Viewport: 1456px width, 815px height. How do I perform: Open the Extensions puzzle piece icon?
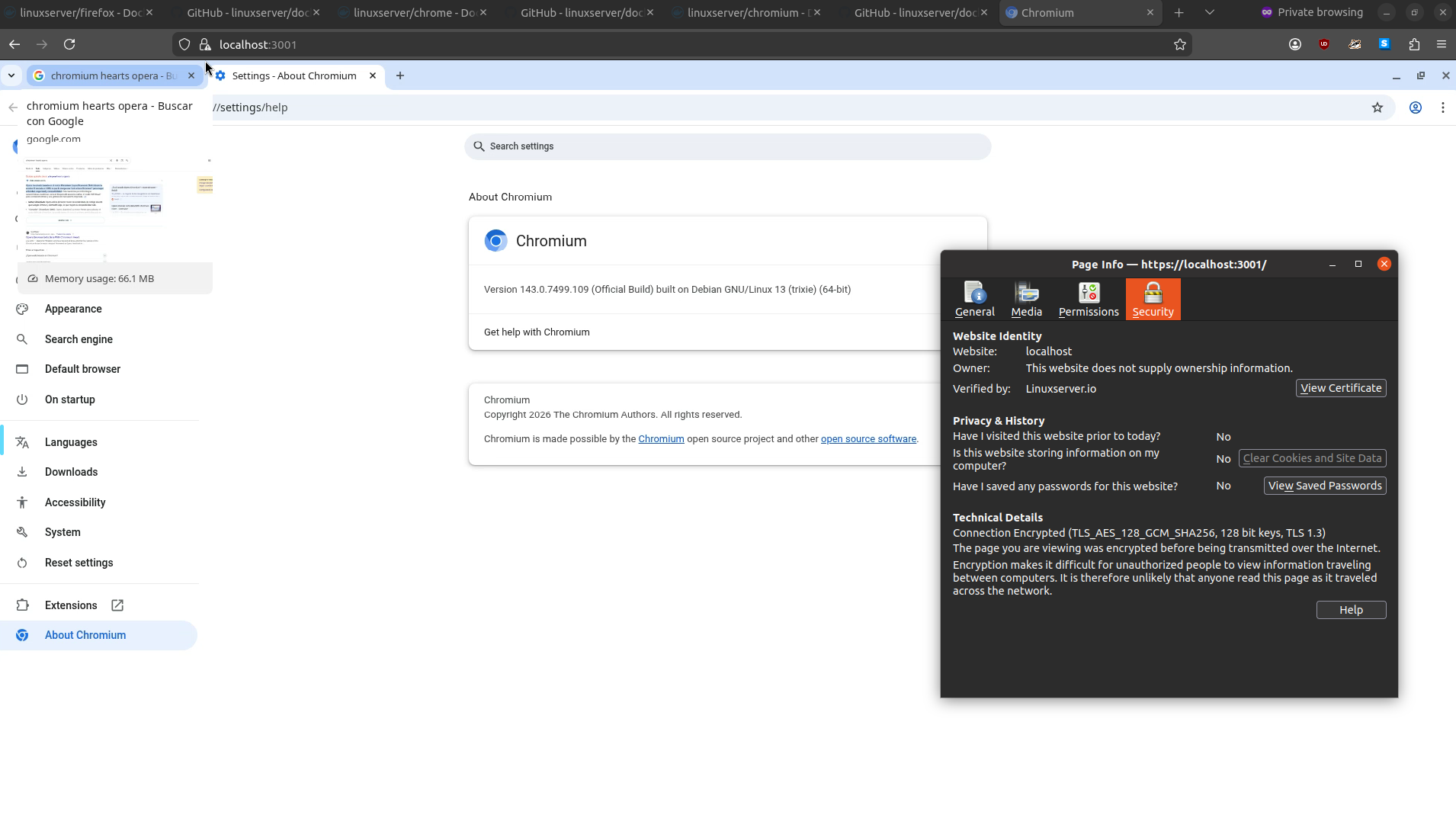(x=1414, y=44)
